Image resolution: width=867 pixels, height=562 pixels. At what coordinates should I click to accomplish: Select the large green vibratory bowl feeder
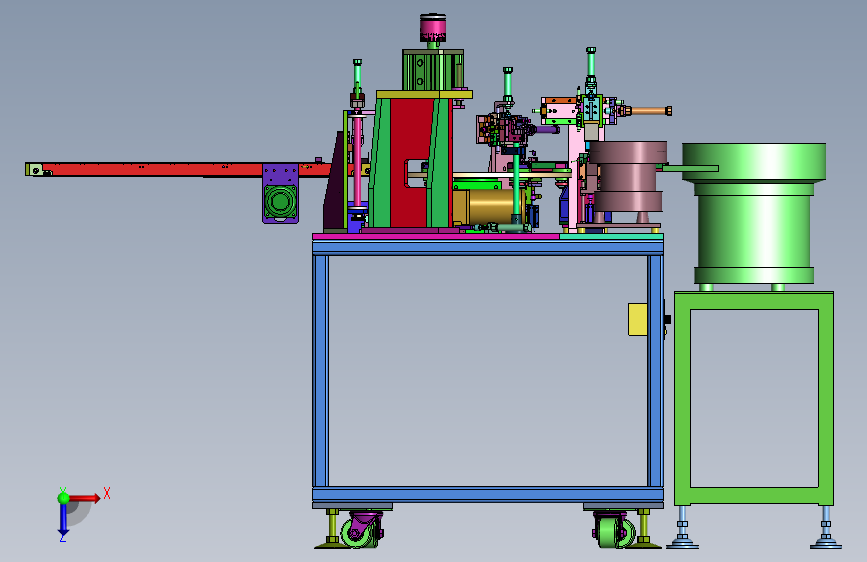click(754, 213)
